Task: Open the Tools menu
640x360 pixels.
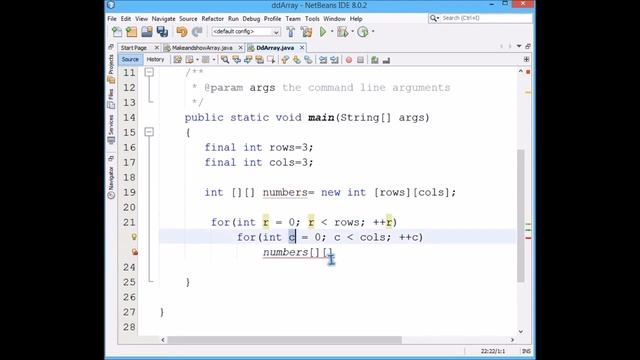Action: (312, 19)
